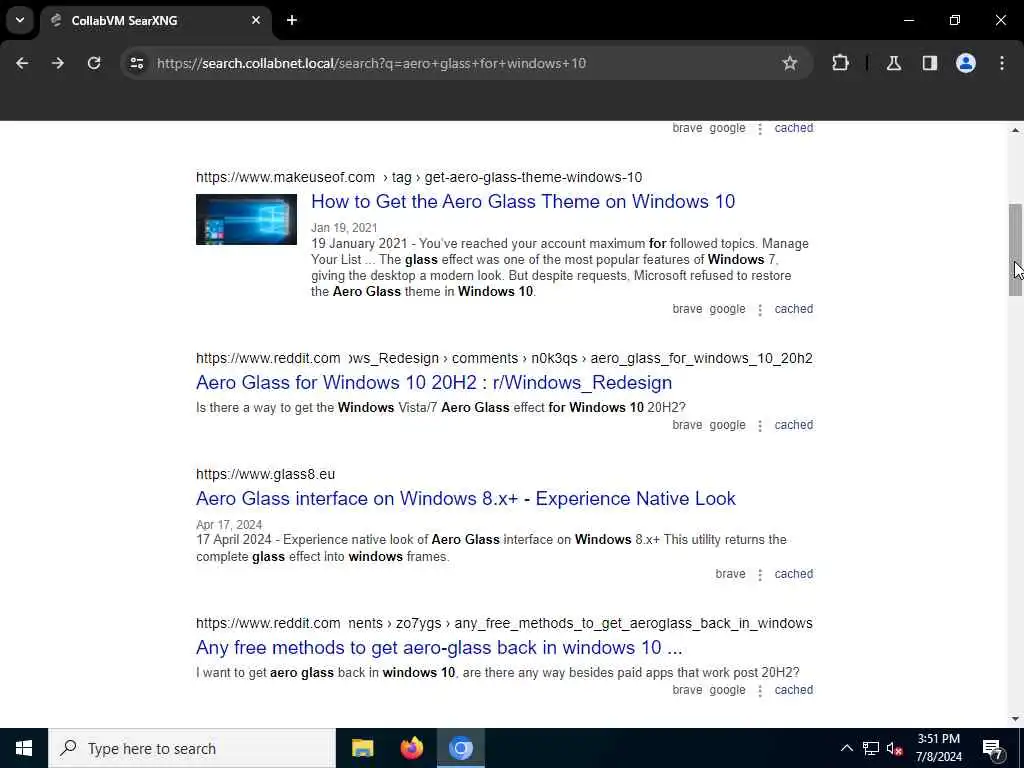Close the CollabVM SearXNG tab

point(256,20)
